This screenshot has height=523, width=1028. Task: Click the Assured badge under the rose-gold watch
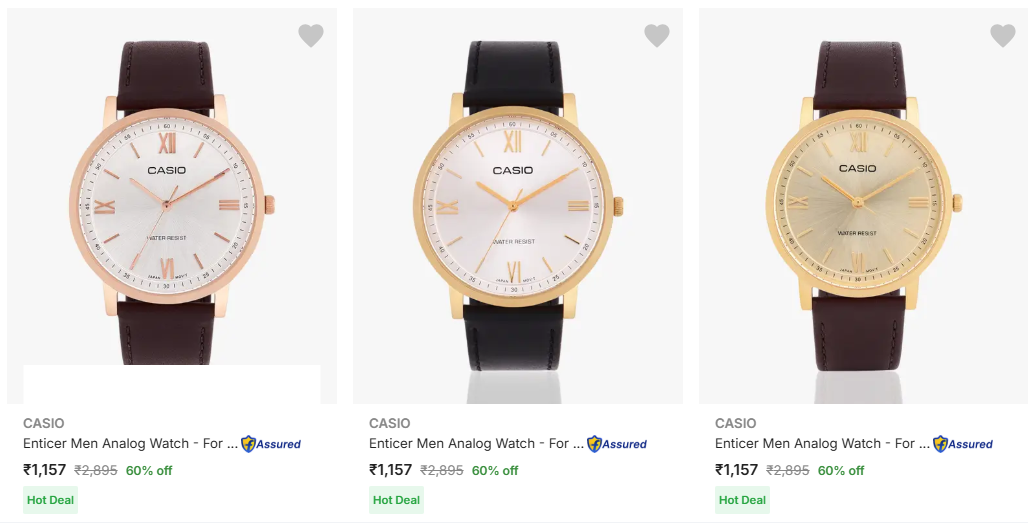(271, 444)
